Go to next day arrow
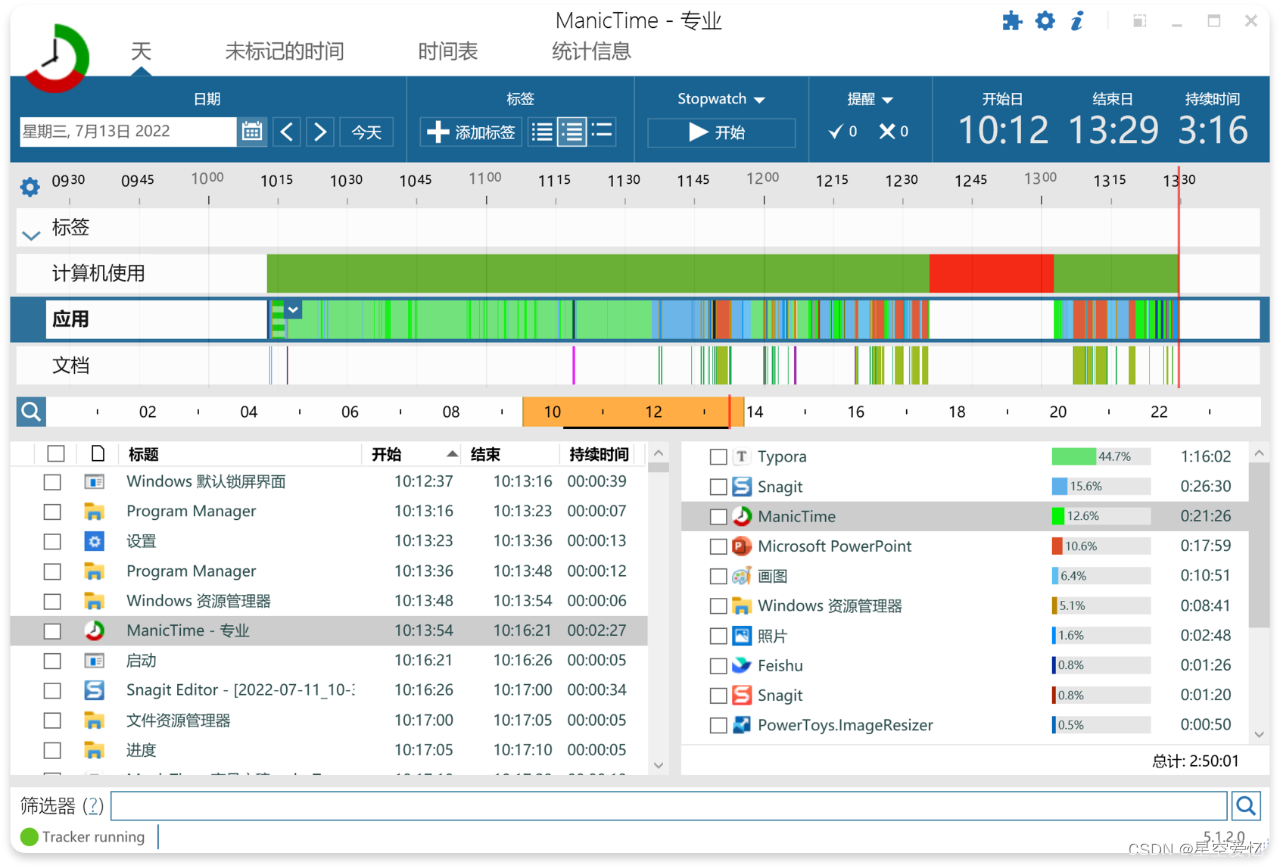This screenshot has width=1280, height=868. point(320,131)
